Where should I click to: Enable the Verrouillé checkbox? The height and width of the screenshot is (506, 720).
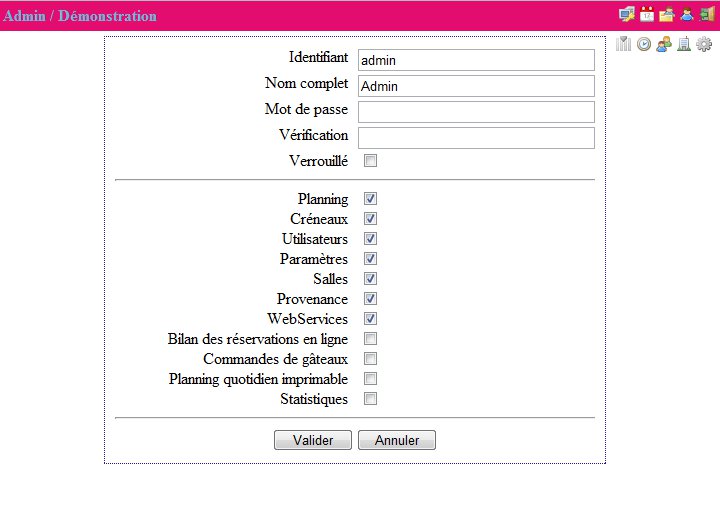(370, 160)
